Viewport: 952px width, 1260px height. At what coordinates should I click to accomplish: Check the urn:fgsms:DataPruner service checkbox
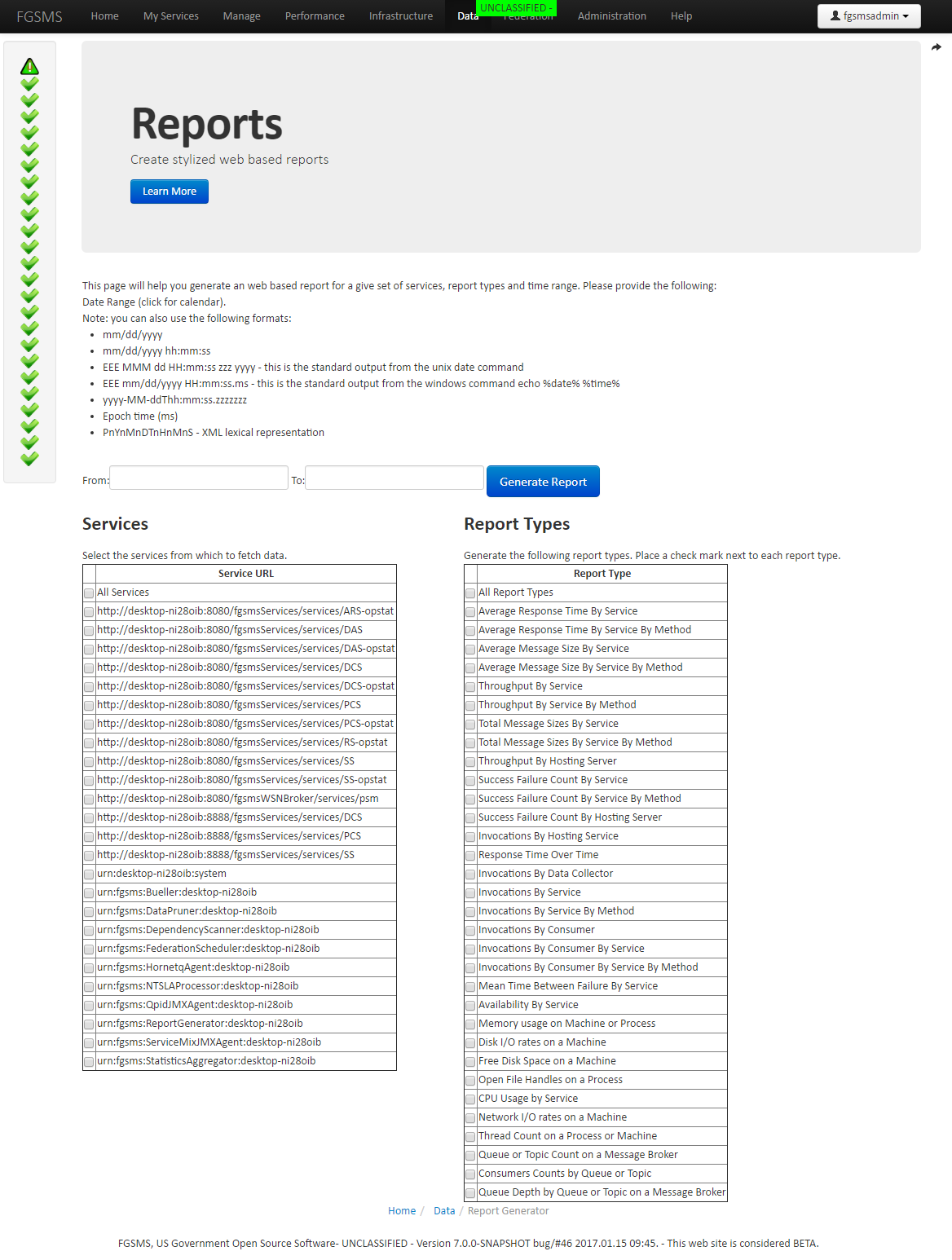(x=89, y=912)
